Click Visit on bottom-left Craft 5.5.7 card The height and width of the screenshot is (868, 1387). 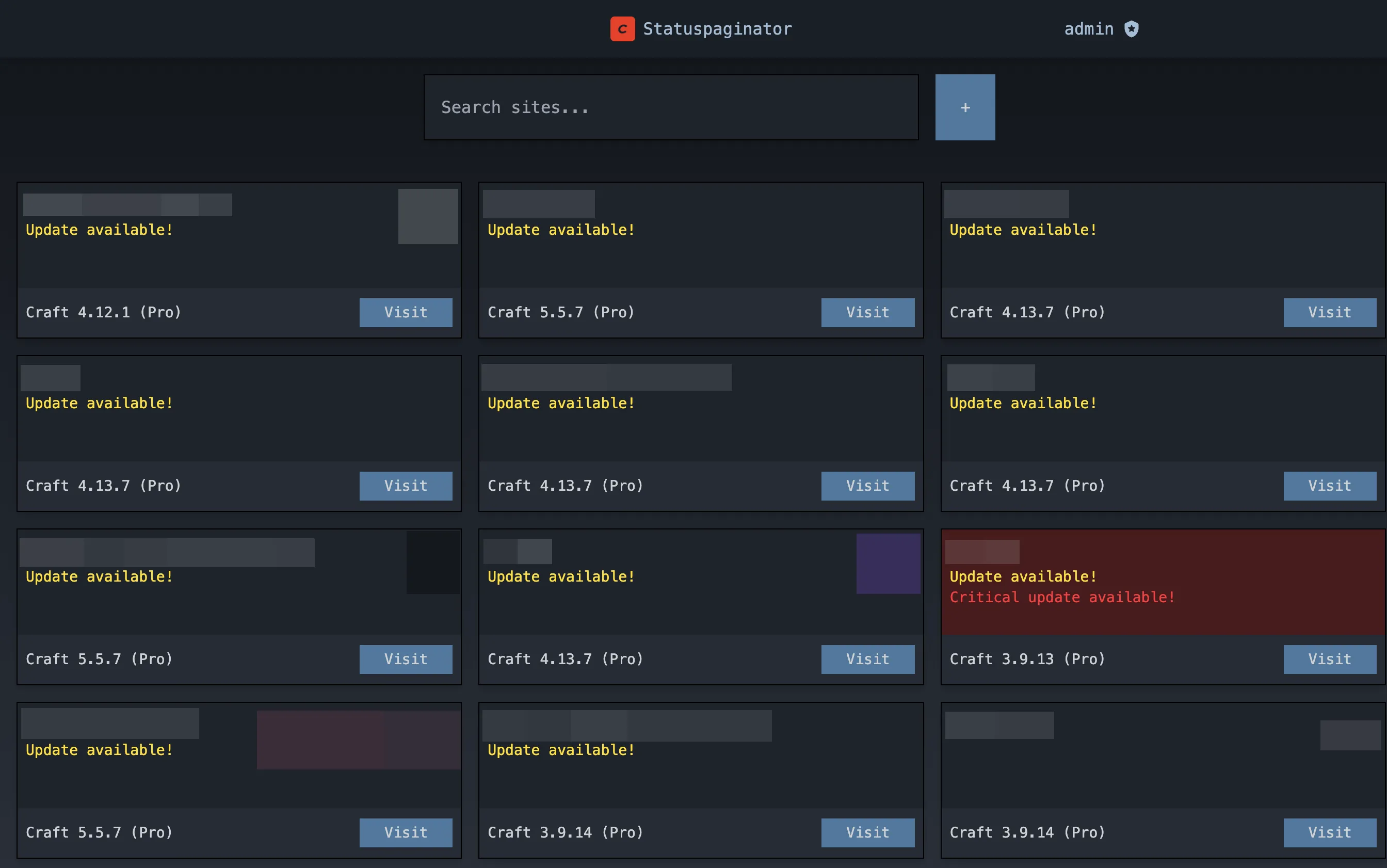[x=406, y=832]
